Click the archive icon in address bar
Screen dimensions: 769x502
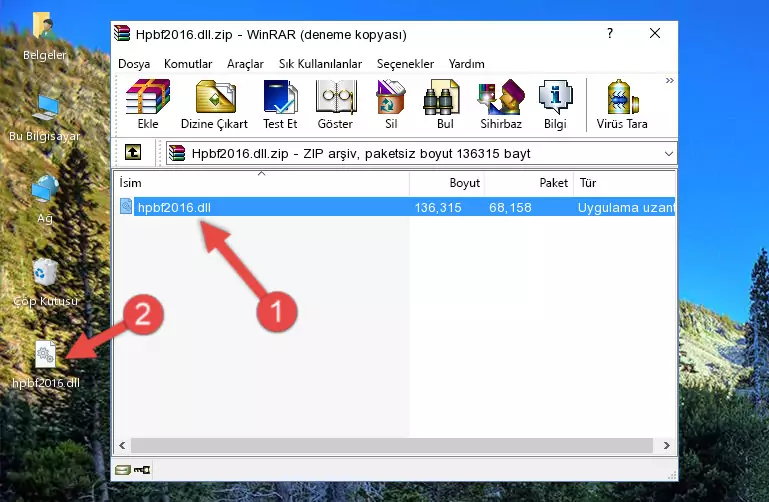(177, 153)
